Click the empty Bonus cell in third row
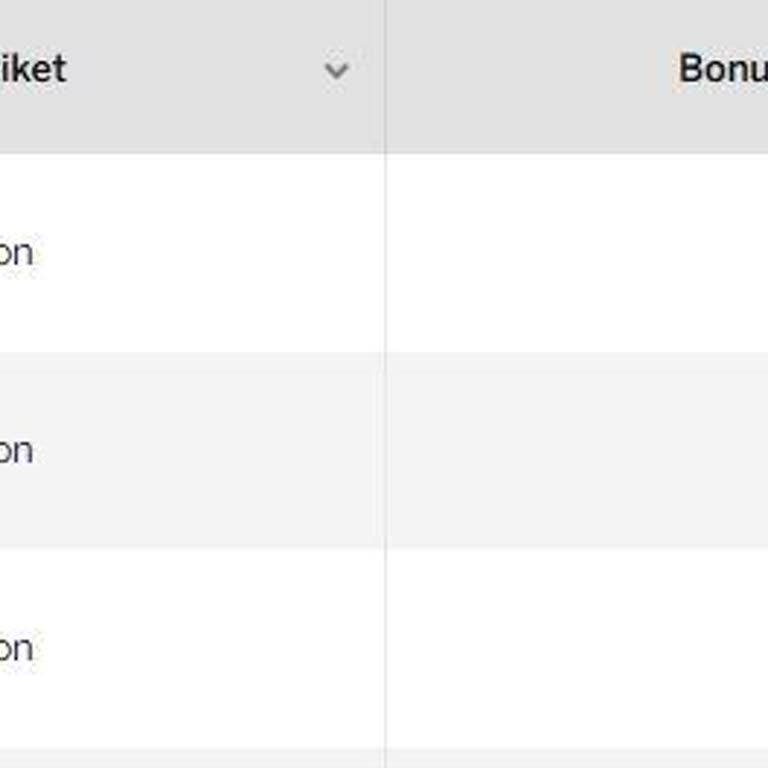 tap(576, 648)
